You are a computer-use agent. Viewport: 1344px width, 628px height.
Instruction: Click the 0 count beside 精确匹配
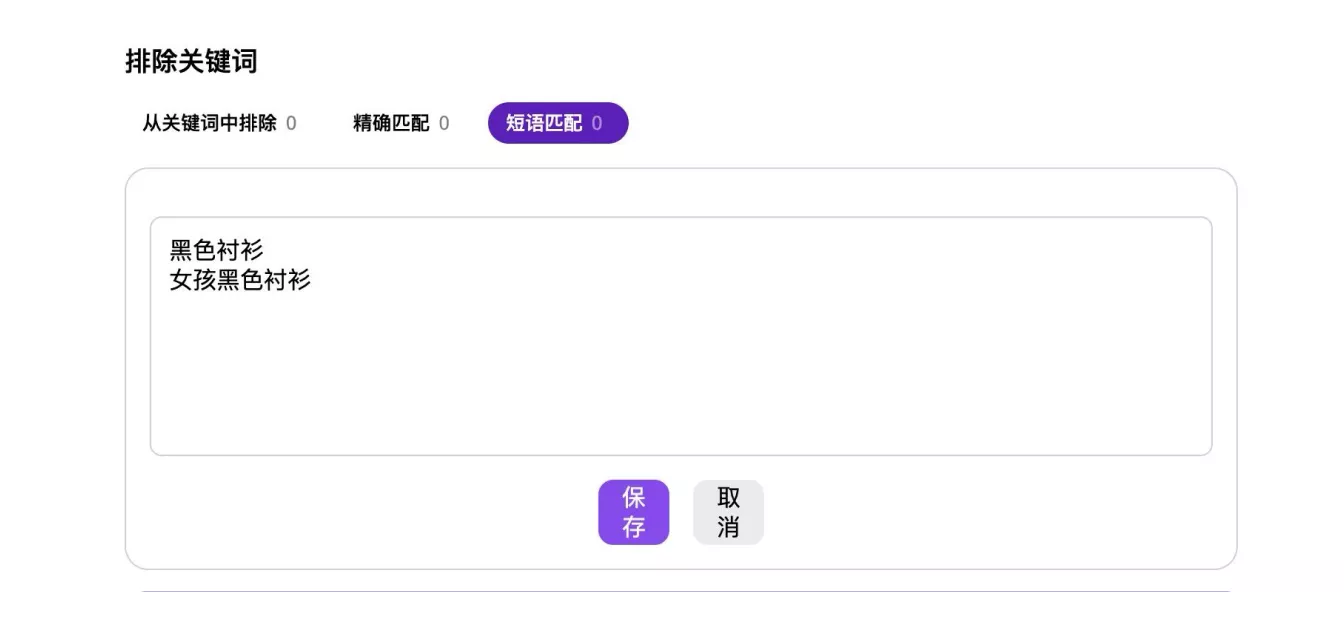(444, 124)
